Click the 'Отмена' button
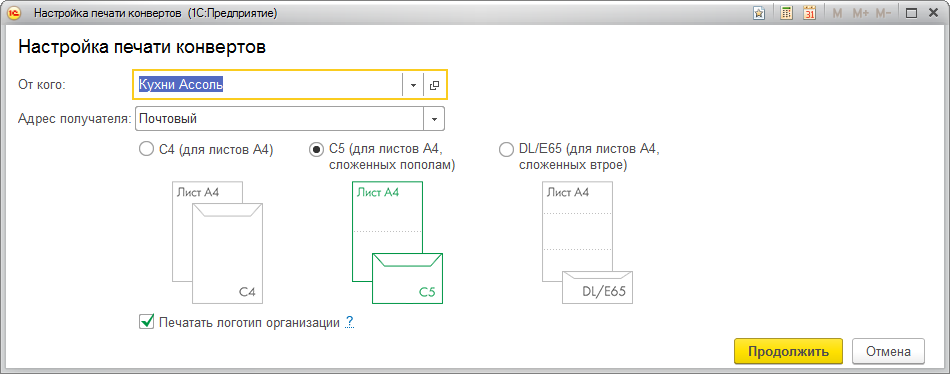The width and height of the screenshot is (950, 374). [888, 352]
